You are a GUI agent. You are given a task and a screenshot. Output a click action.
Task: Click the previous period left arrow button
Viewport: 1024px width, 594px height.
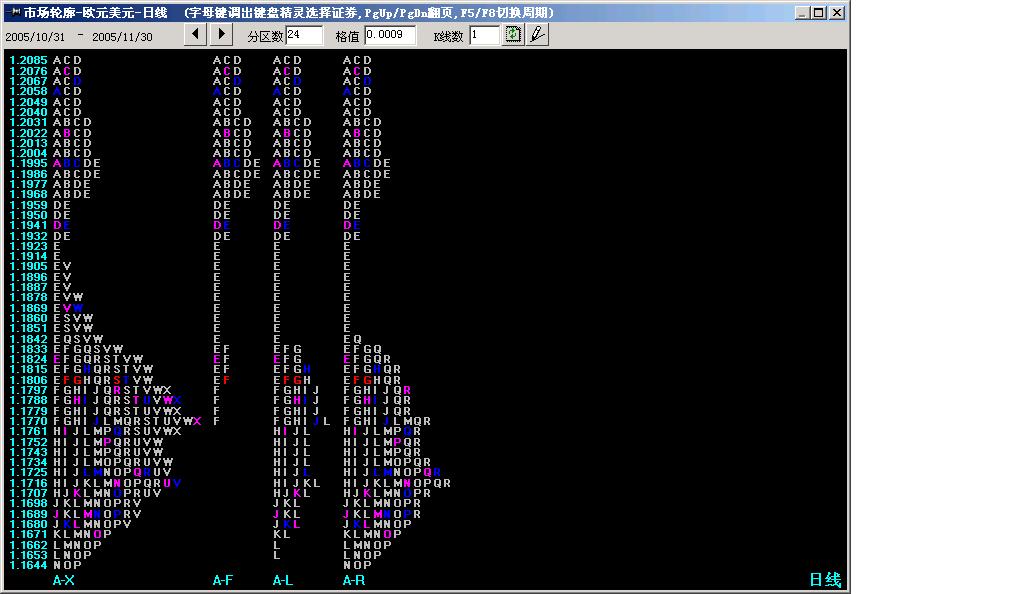195,35
